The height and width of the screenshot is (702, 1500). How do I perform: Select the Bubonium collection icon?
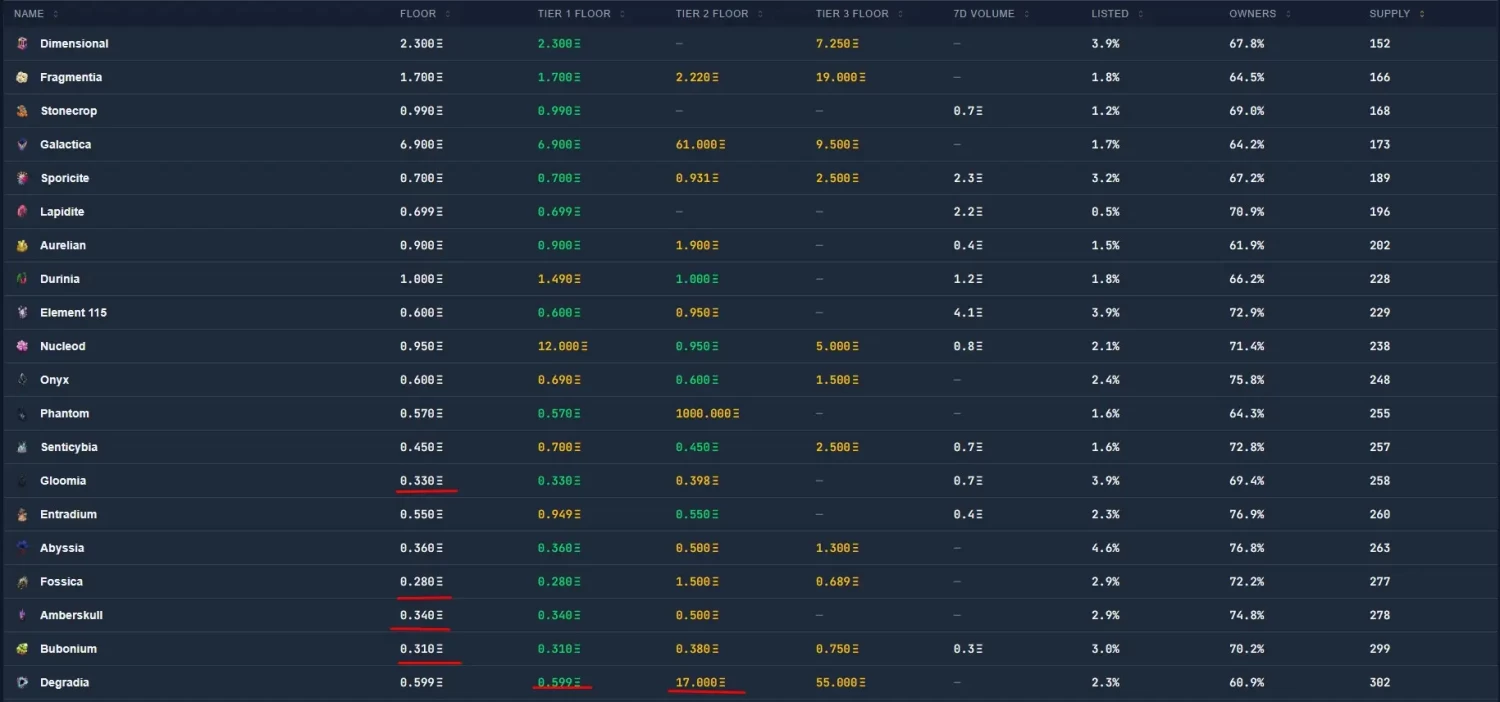(22, 649)
